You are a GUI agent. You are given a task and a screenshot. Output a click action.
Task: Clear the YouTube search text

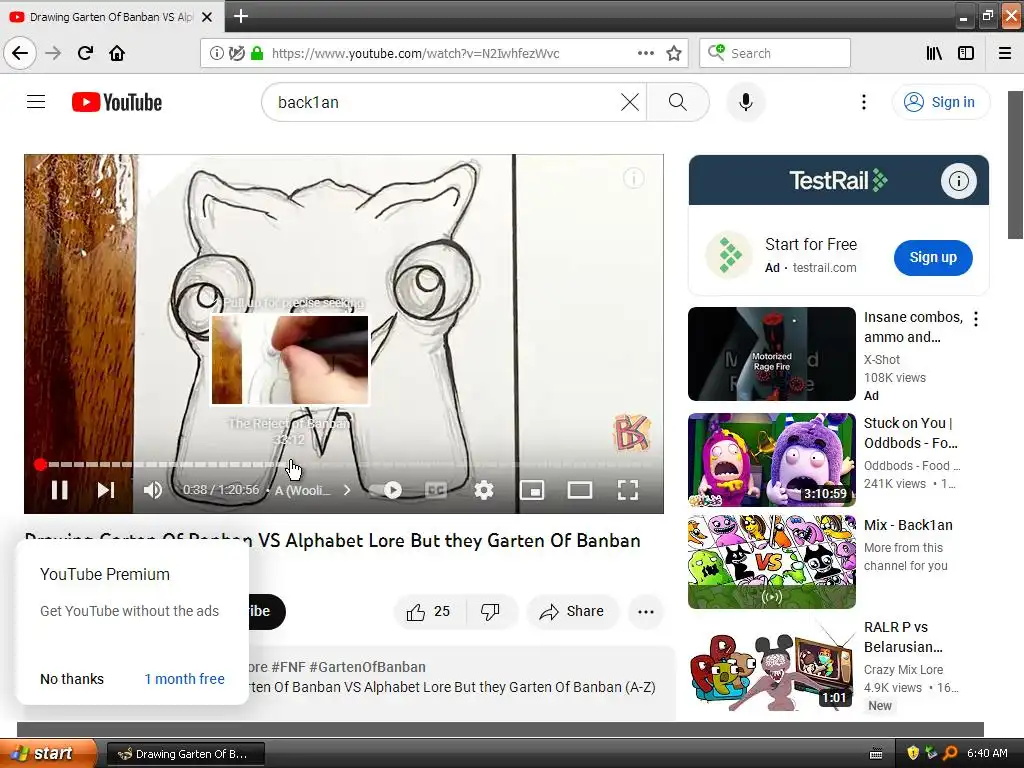coord(630,102)
